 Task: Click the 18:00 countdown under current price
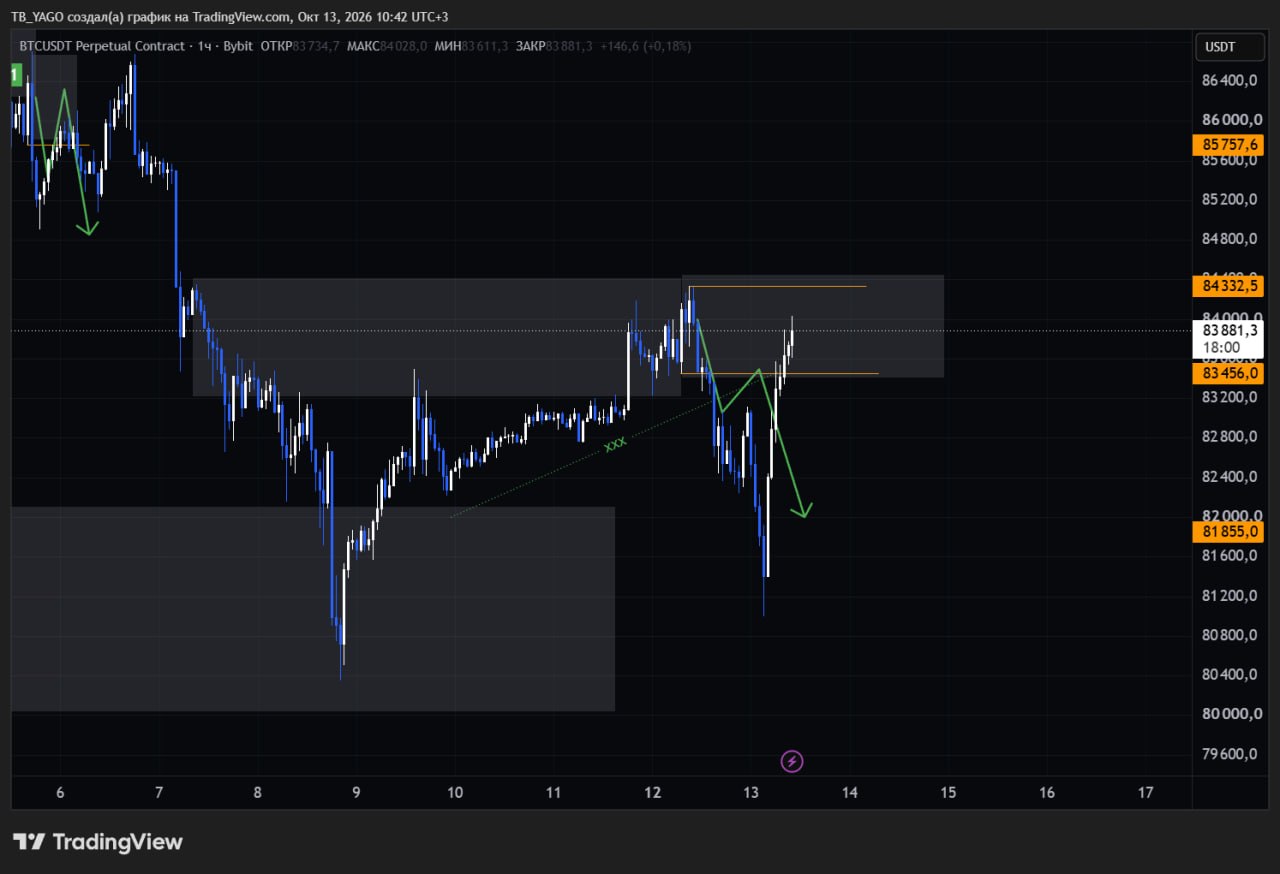point(1222,348)
